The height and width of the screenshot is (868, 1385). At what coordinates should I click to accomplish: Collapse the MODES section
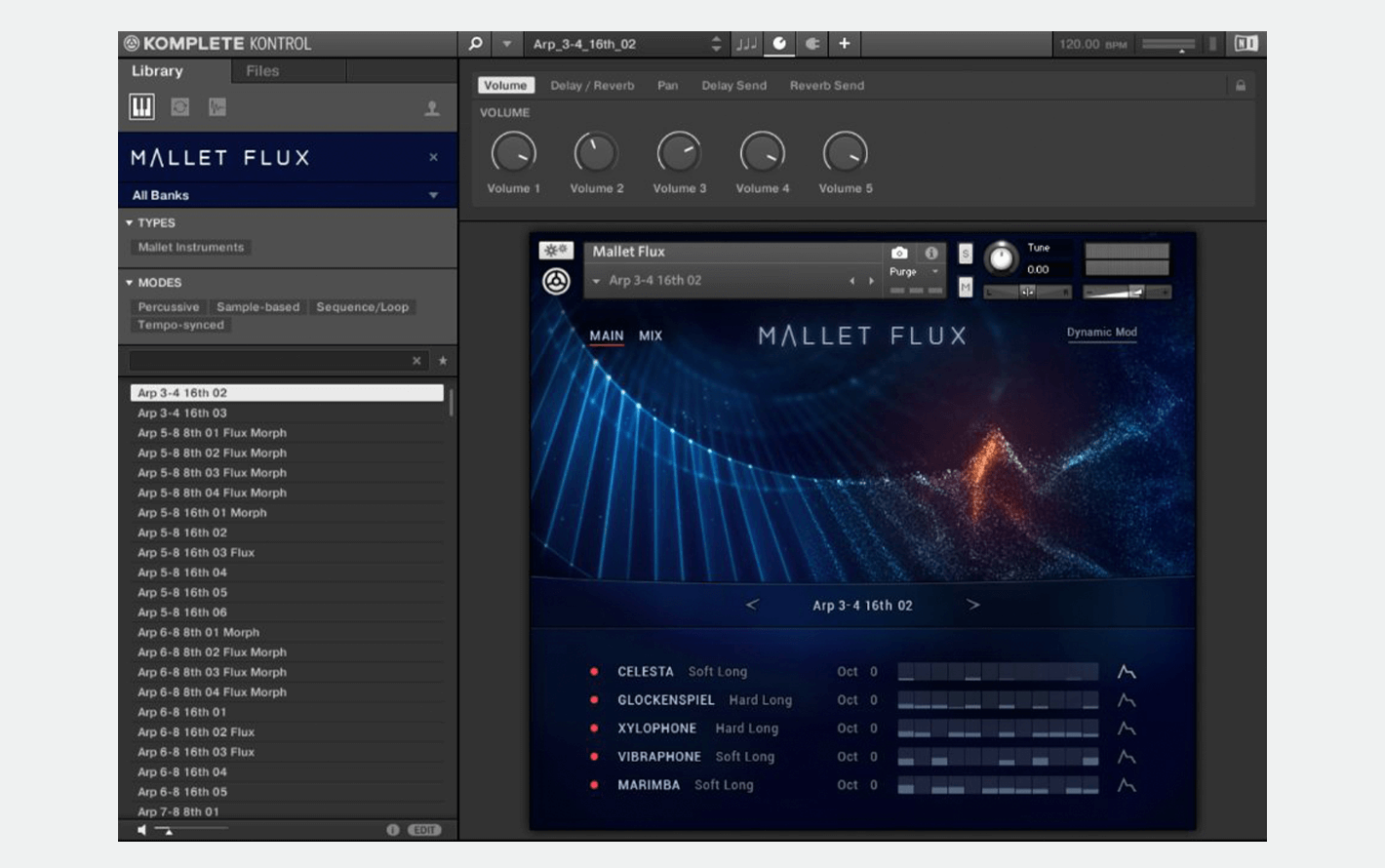[129, 283]
